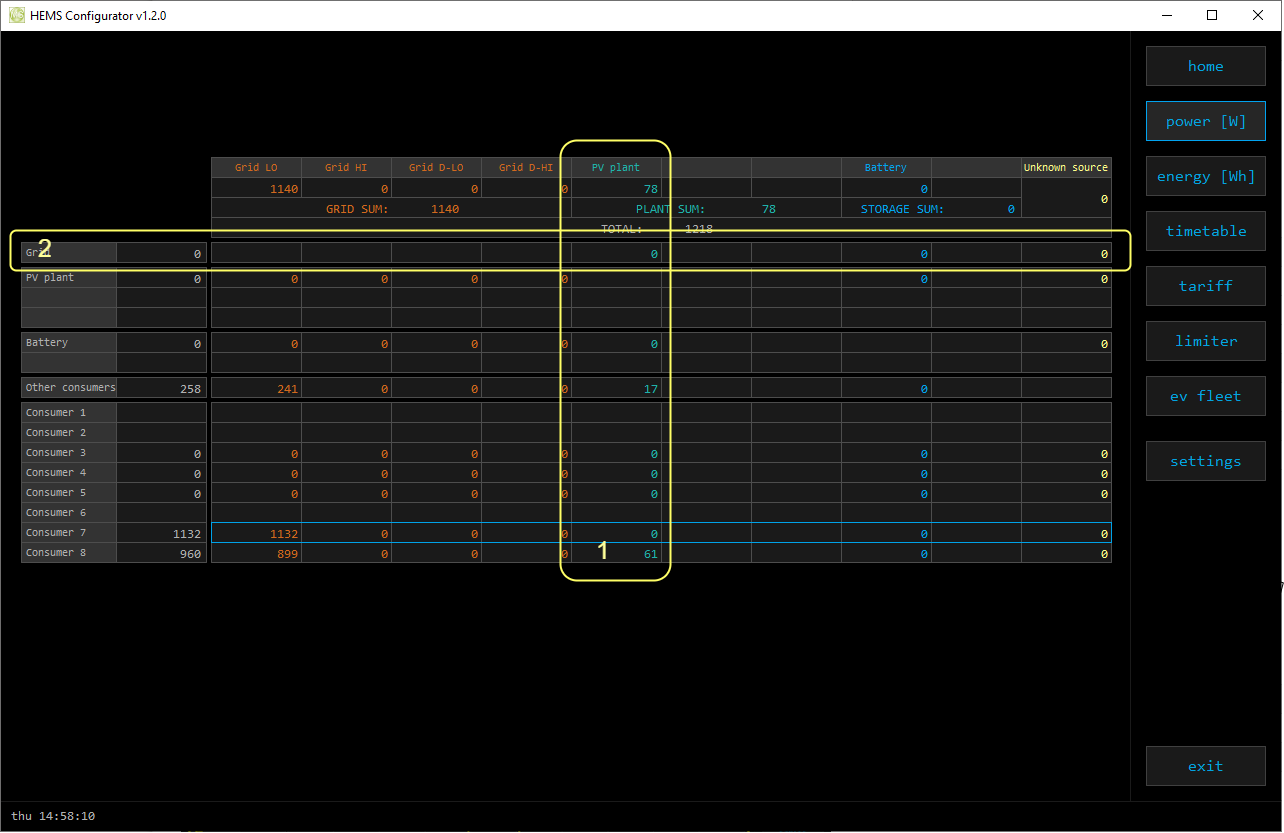Click the PV plant column header
The height and width of the screenshot is (833, 1284).
615,168
